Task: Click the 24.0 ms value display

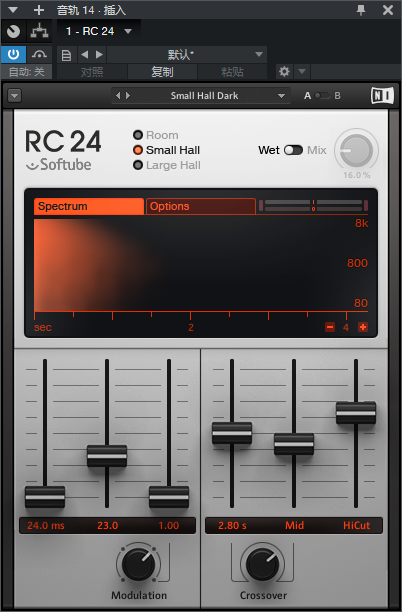Action: (x=46, y=525)
